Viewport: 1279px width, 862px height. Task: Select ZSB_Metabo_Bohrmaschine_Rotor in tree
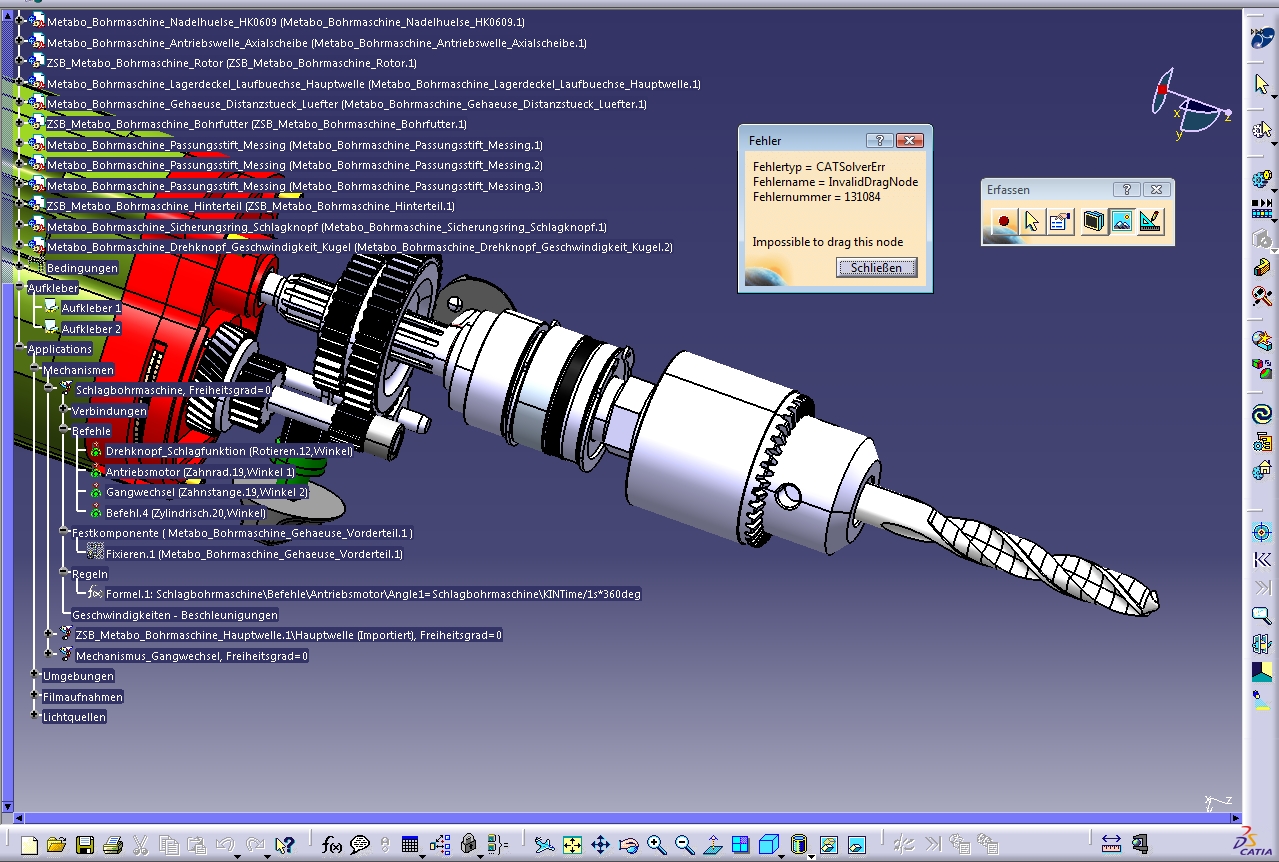(x=231, y=63)
